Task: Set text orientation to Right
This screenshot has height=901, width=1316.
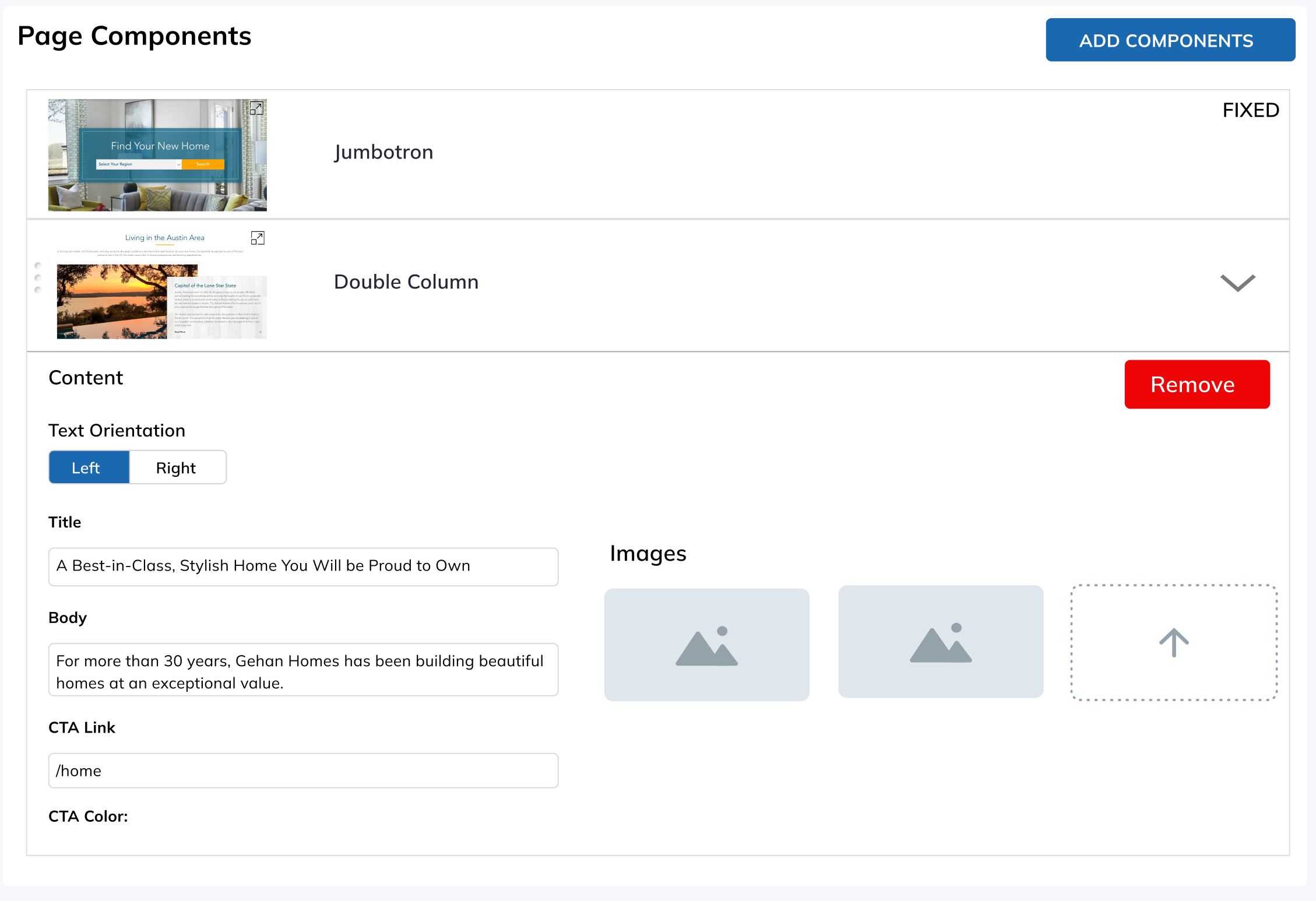Action: coord(177,467)
